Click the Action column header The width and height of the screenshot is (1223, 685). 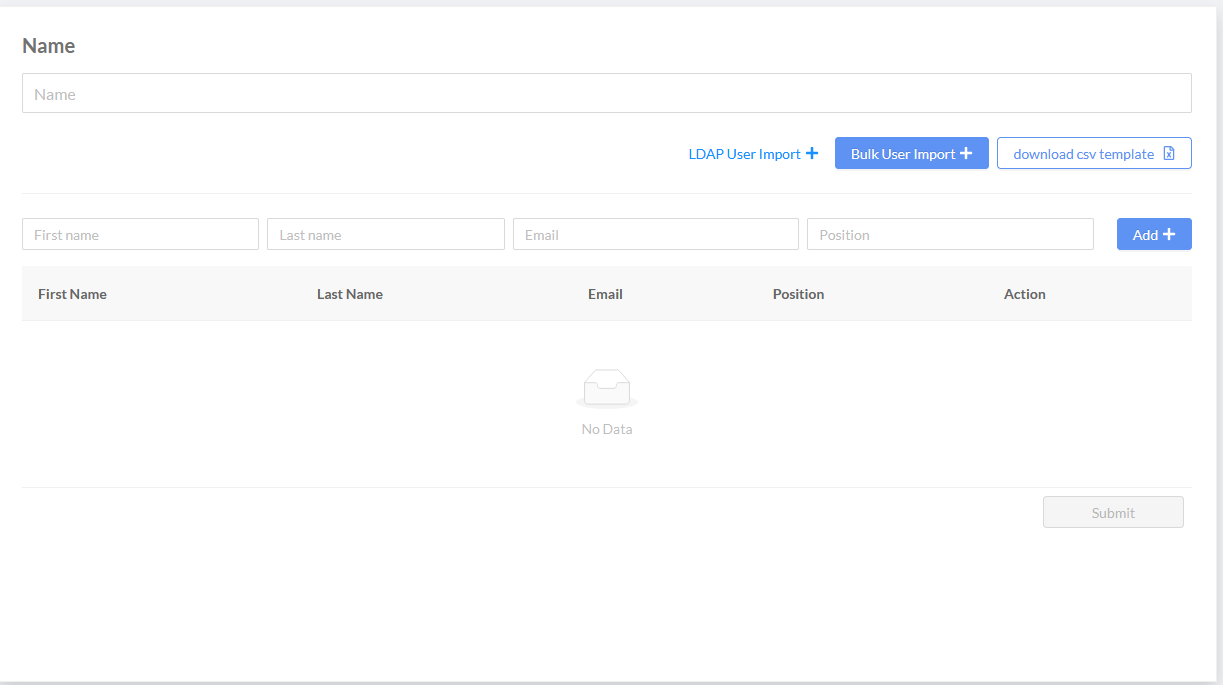click(x=1024, y=294)
